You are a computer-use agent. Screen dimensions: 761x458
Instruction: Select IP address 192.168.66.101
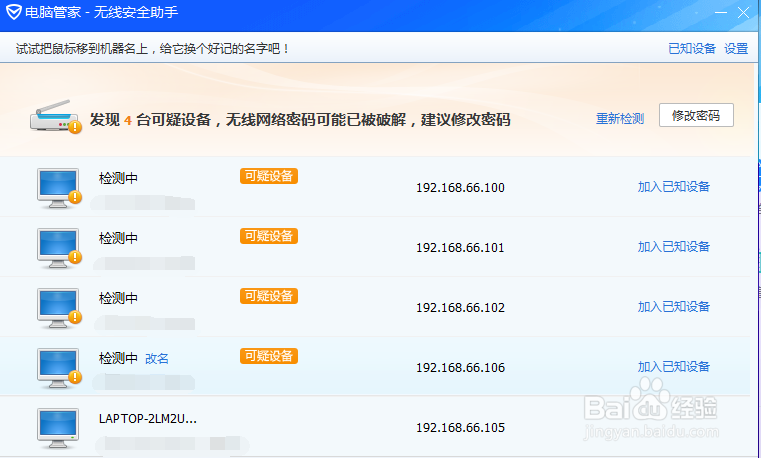click(460, 248)
